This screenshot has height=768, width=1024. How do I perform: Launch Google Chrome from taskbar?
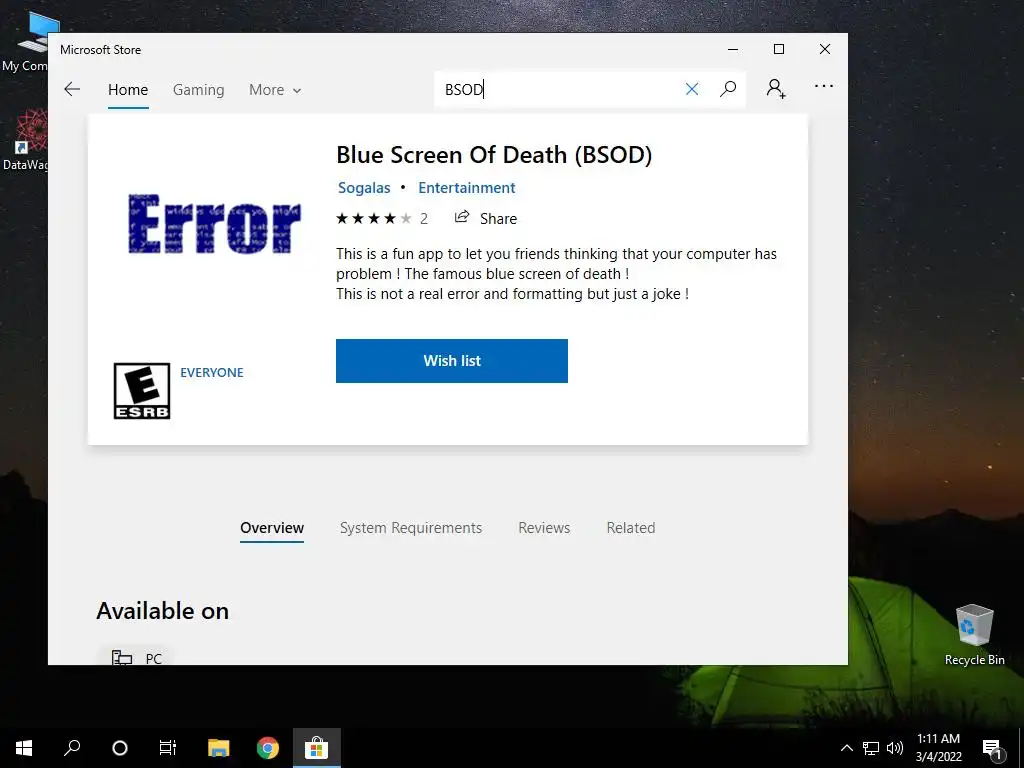pyautogui.click(x=268, y=748)
